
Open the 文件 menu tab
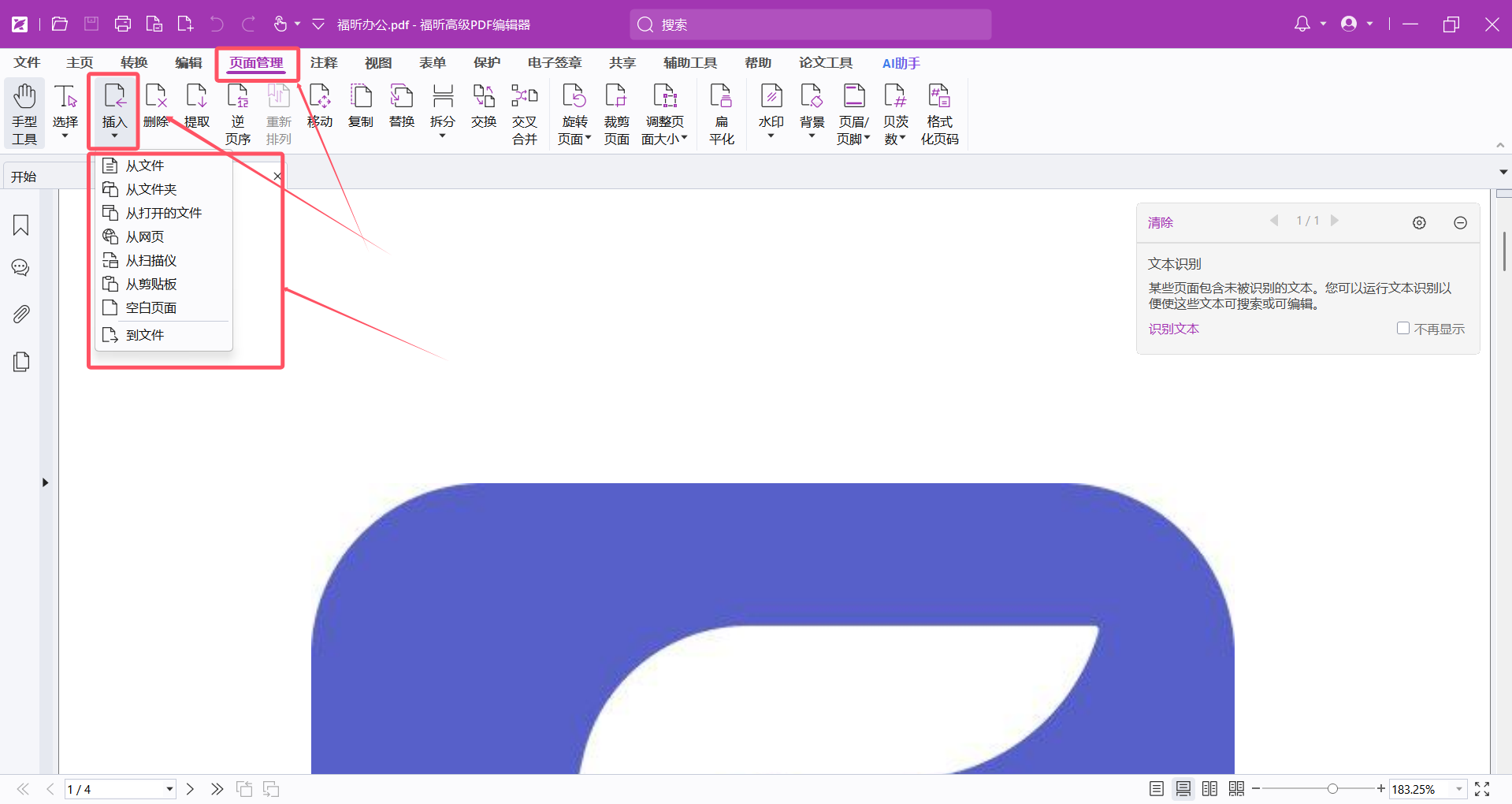pos(27,63)
